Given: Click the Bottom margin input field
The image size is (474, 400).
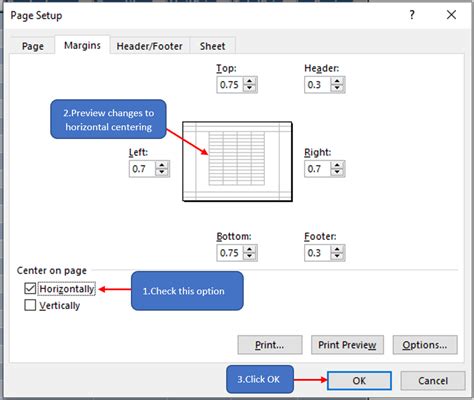Looking at the screenshot, I should pos(230,253).
